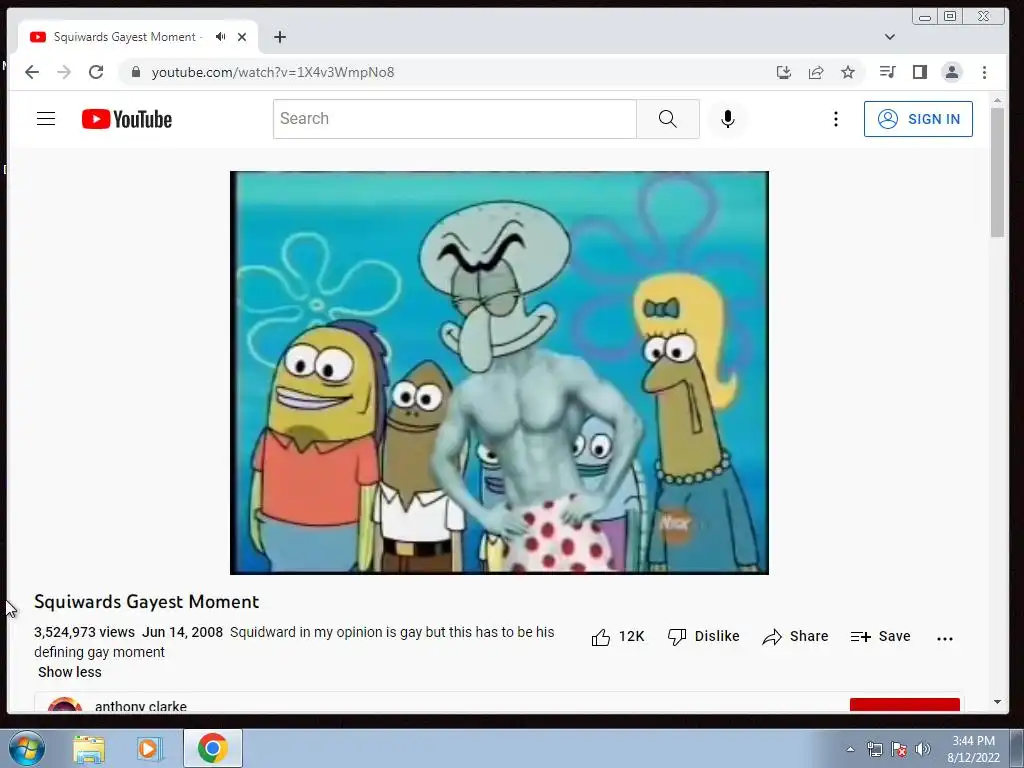The height and width of the screenshot is (768, 1024).
Task: Click the search magnifier button
Action: coord(667,119)
